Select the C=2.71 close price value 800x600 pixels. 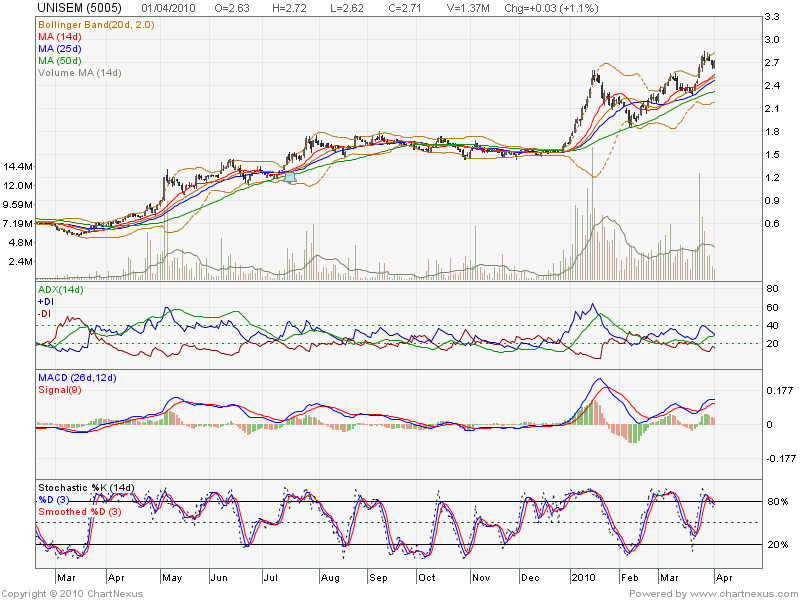click(405, 8)
